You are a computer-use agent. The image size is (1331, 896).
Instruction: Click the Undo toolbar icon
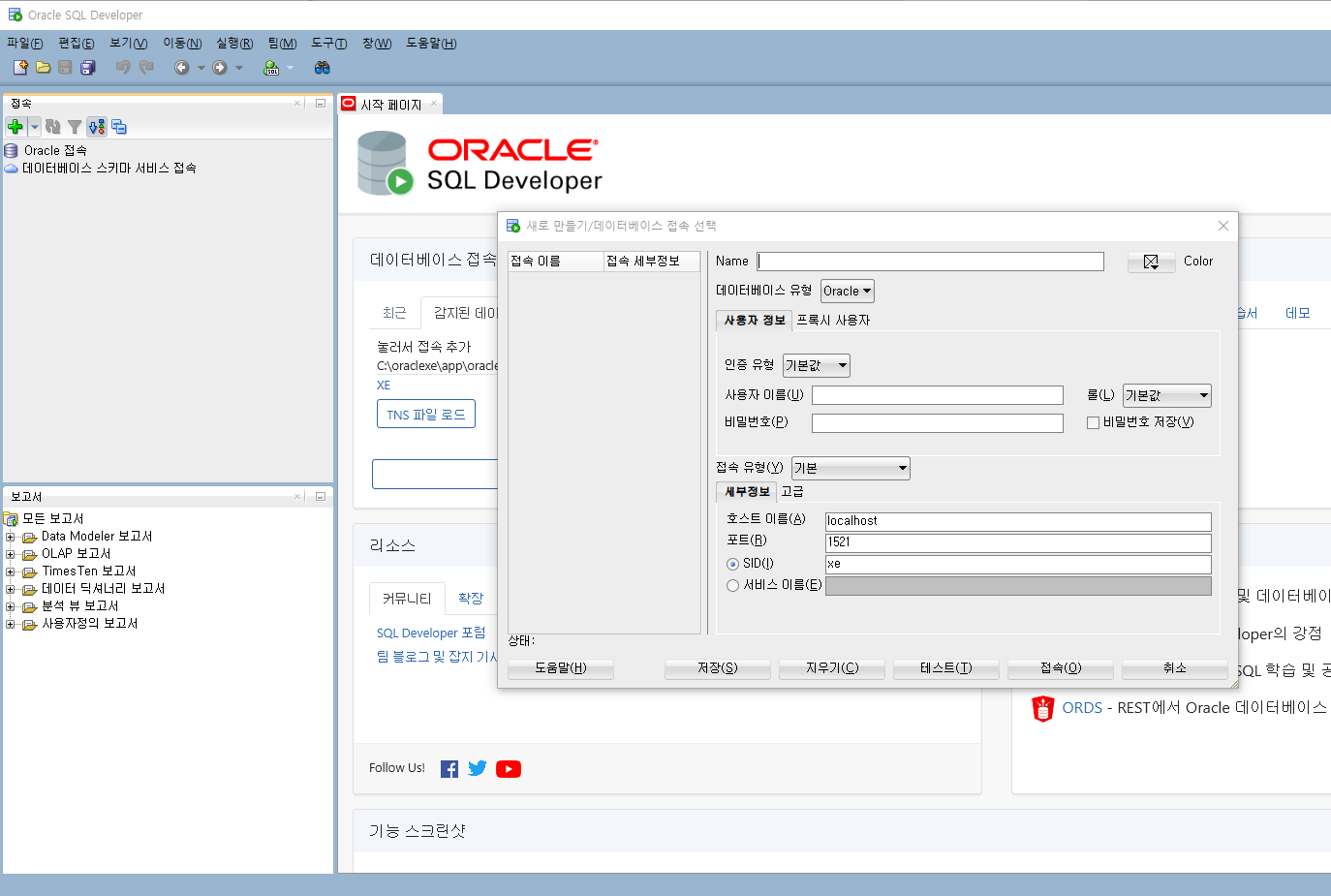click(x=123, y=68)
